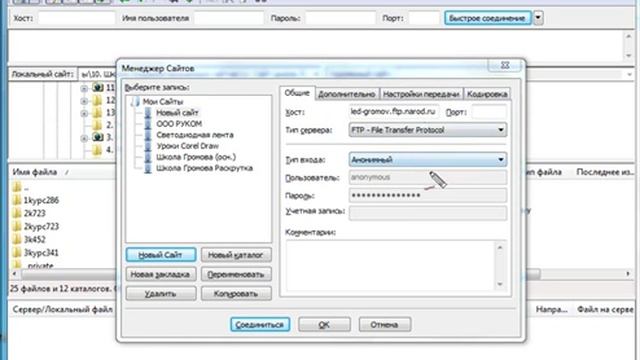Select the Новый сайт entry
The image size is (640, 360).
pyautogui.click(x=177, y=113)
